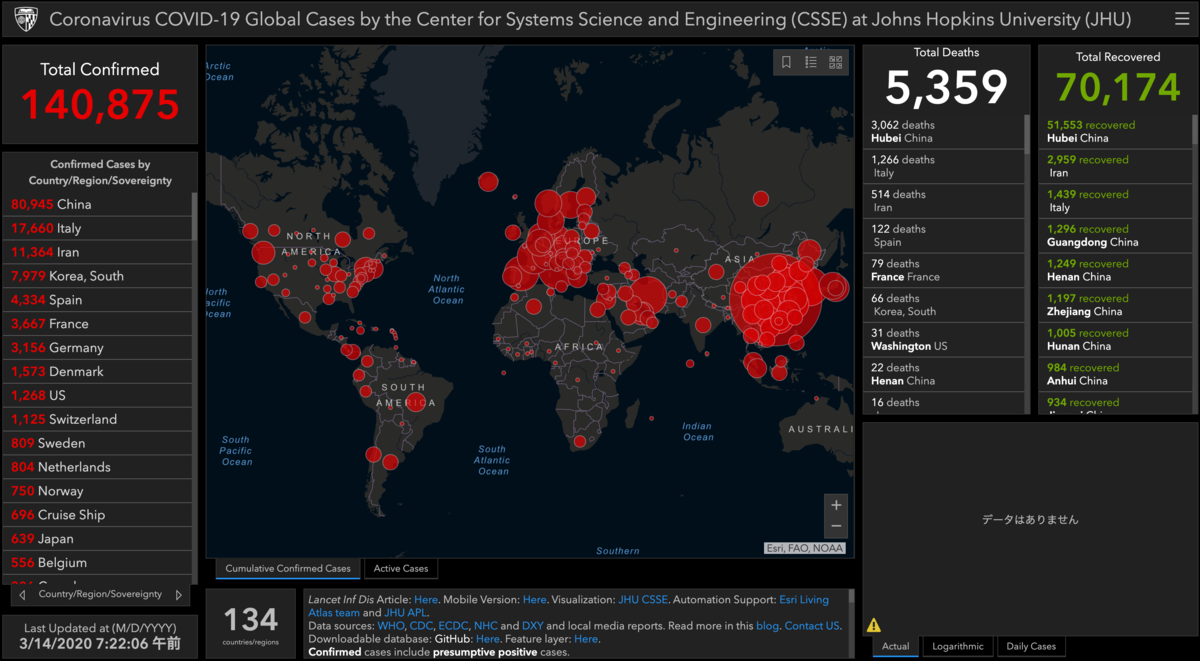Click 122 deaths Spain entry

point(943,236)
